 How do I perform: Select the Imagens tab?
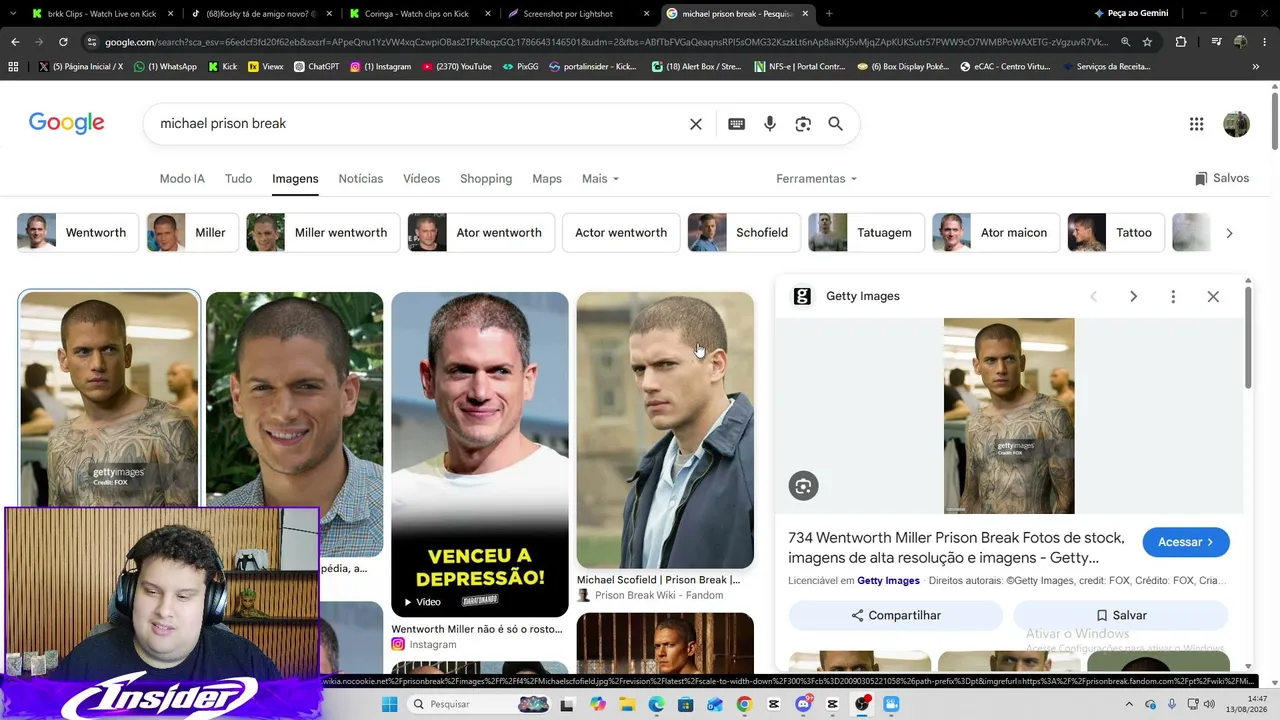click(x=295, y=178)
